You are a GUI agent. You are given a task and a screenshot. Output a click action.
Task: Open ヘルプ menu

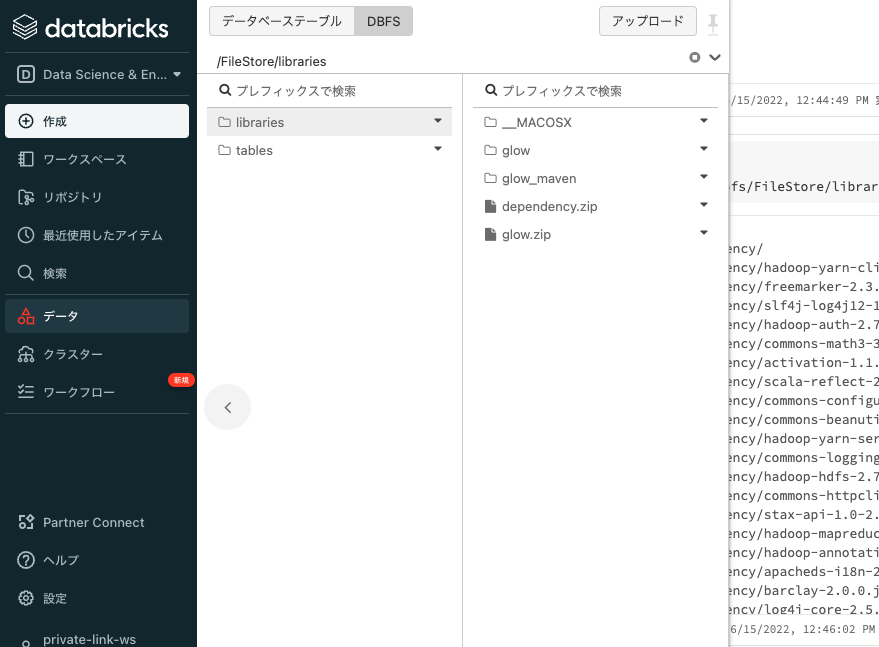97,561
